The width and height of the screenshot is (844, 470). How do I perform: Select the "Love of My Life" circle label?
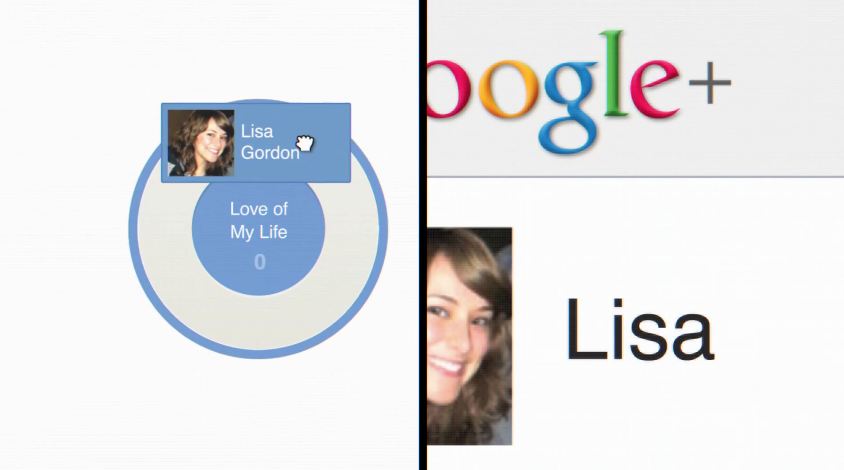(259, 220)
